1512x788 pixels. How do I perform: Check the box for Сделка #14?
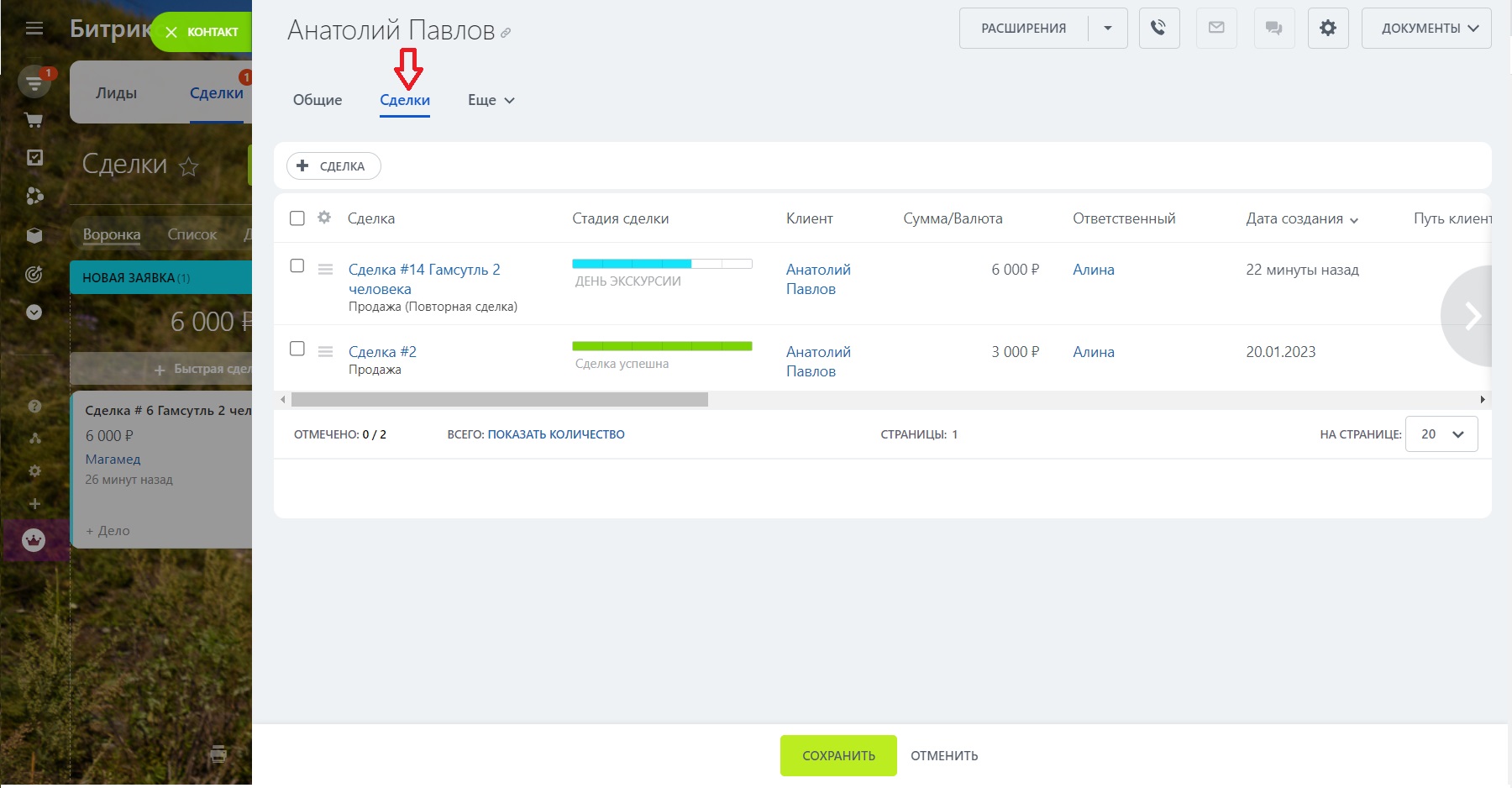point(297,266)
